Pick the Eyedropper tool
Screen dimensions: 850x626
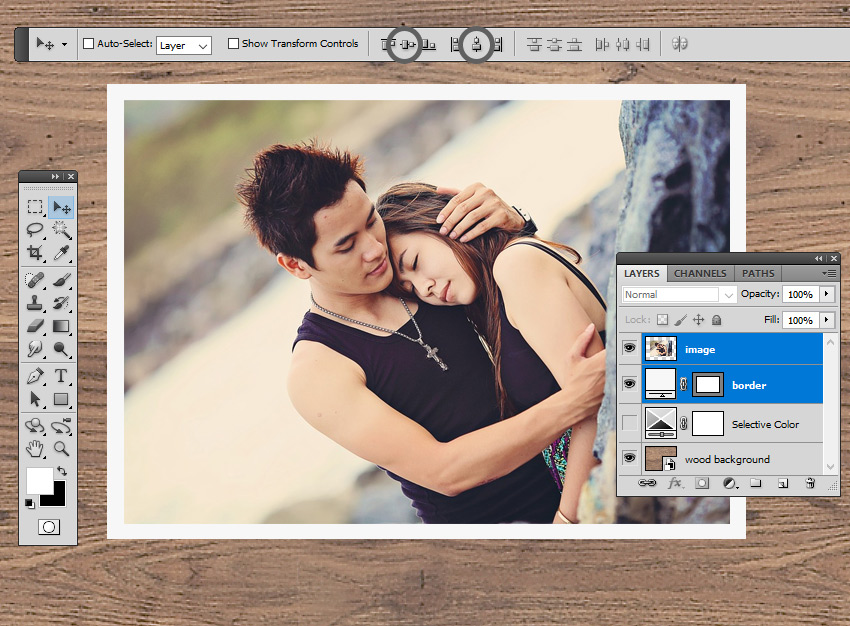point(61,253)
